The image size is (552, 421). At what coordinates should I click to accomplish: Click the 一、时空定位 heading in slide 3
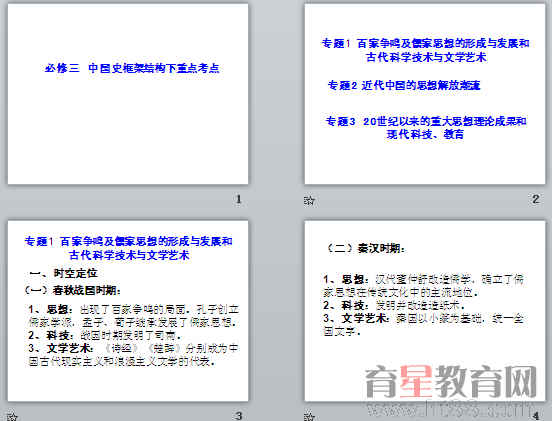63,273
